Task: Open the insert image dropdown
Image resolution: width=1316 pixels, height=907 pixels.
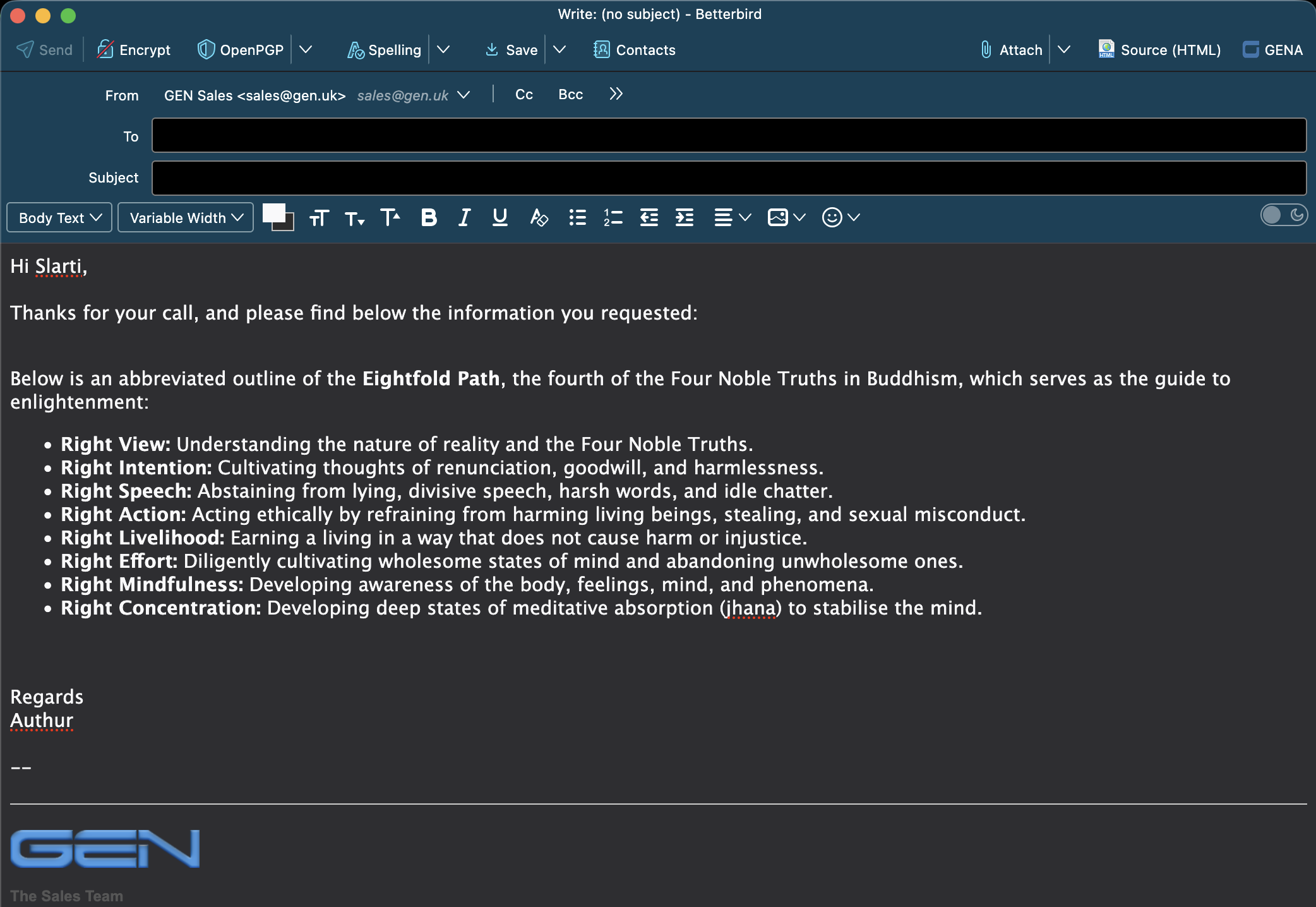Action: 787,218
